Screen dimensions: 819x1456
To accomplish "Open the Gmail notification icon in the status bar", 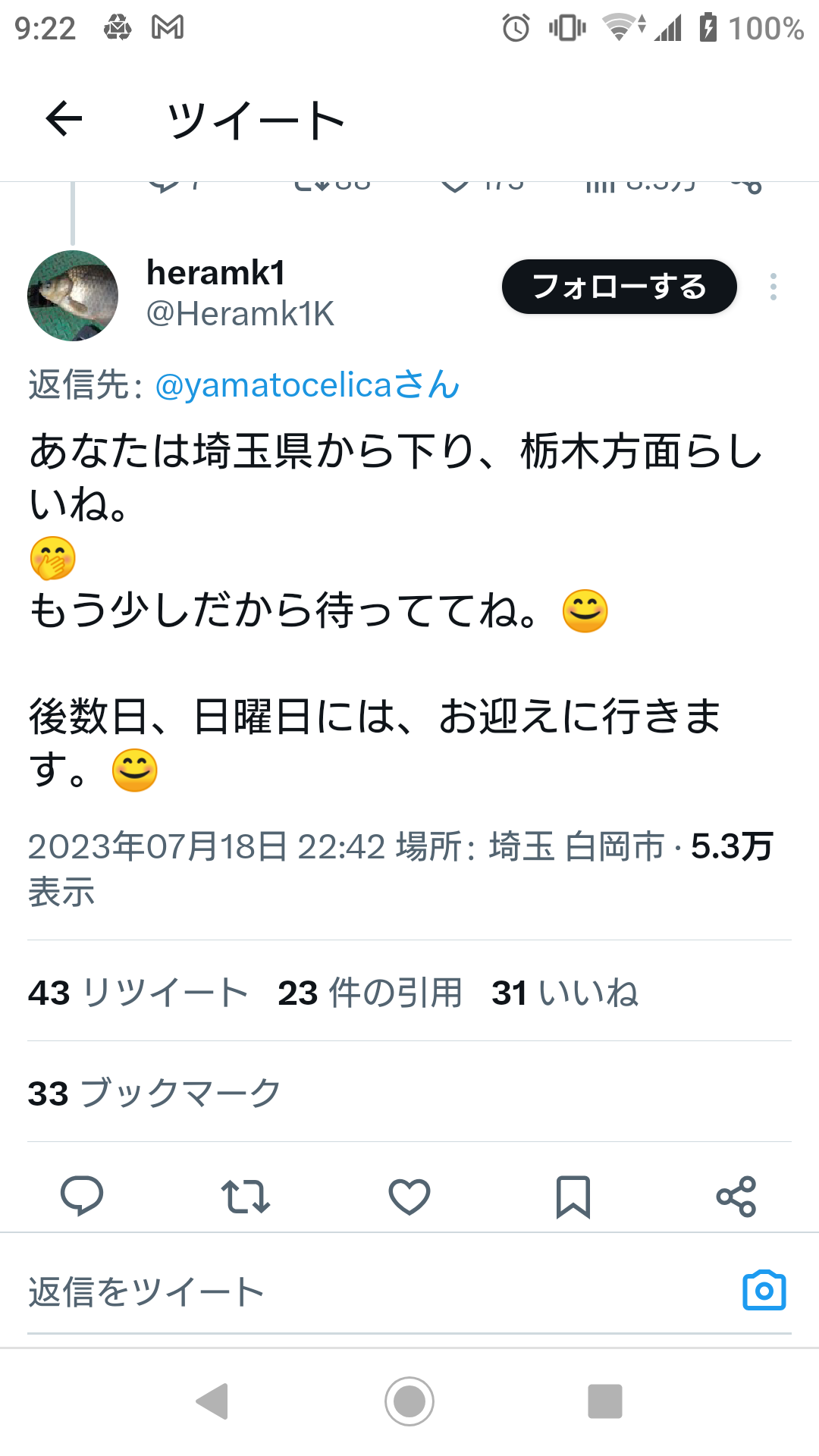I will (x=168, y=28).
